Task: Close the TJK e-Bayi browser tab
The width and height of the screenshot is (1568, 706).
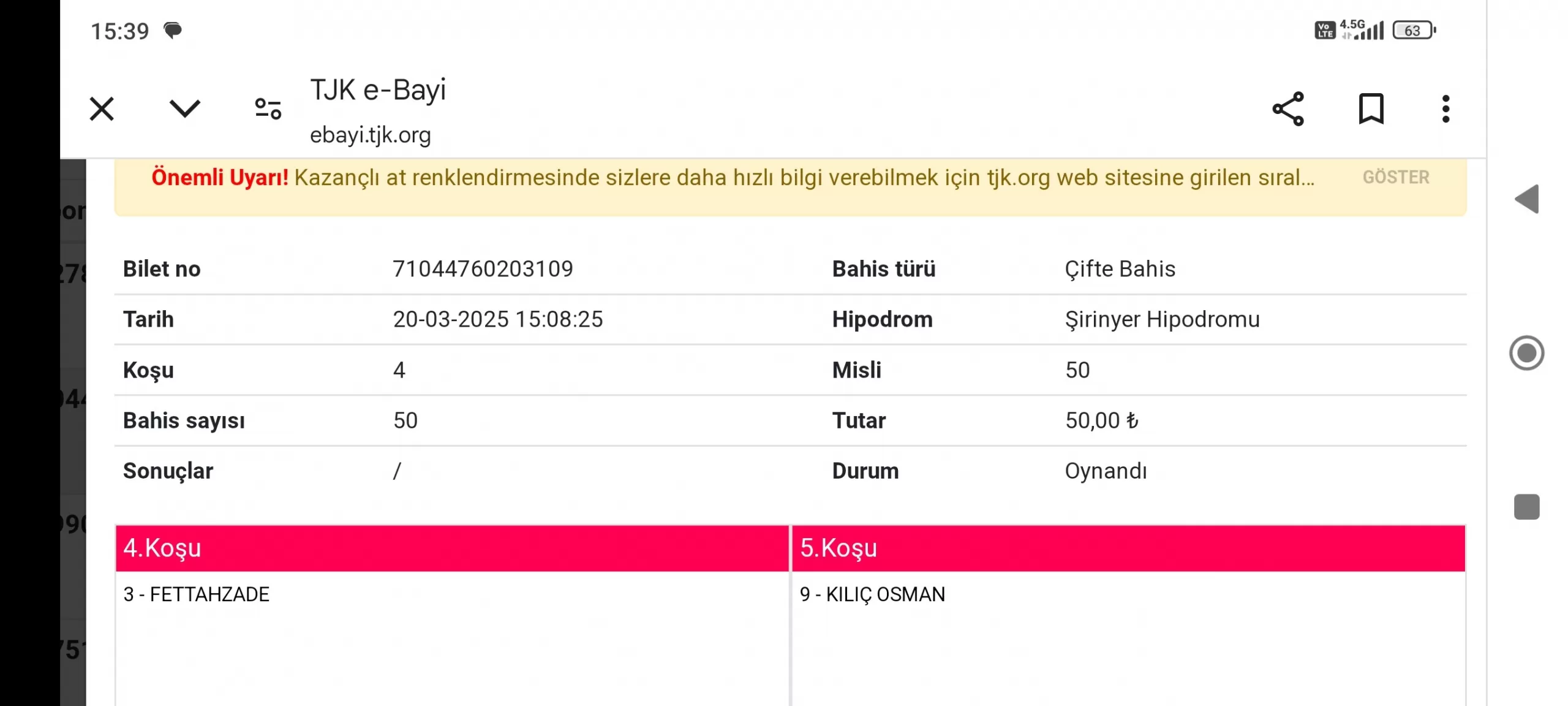Action: click(102, 109)
